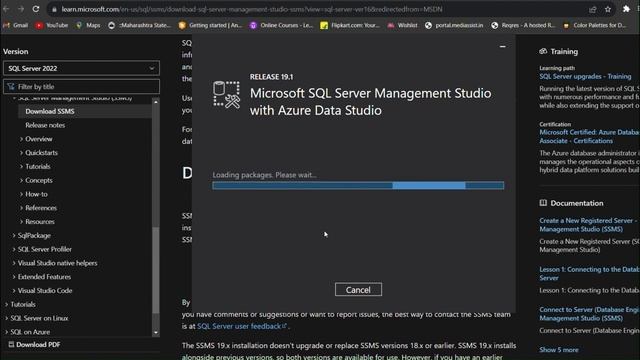Expand the Quickstarts tree node
The height and width of the screenshot is (360, 640).
[21, 153]
